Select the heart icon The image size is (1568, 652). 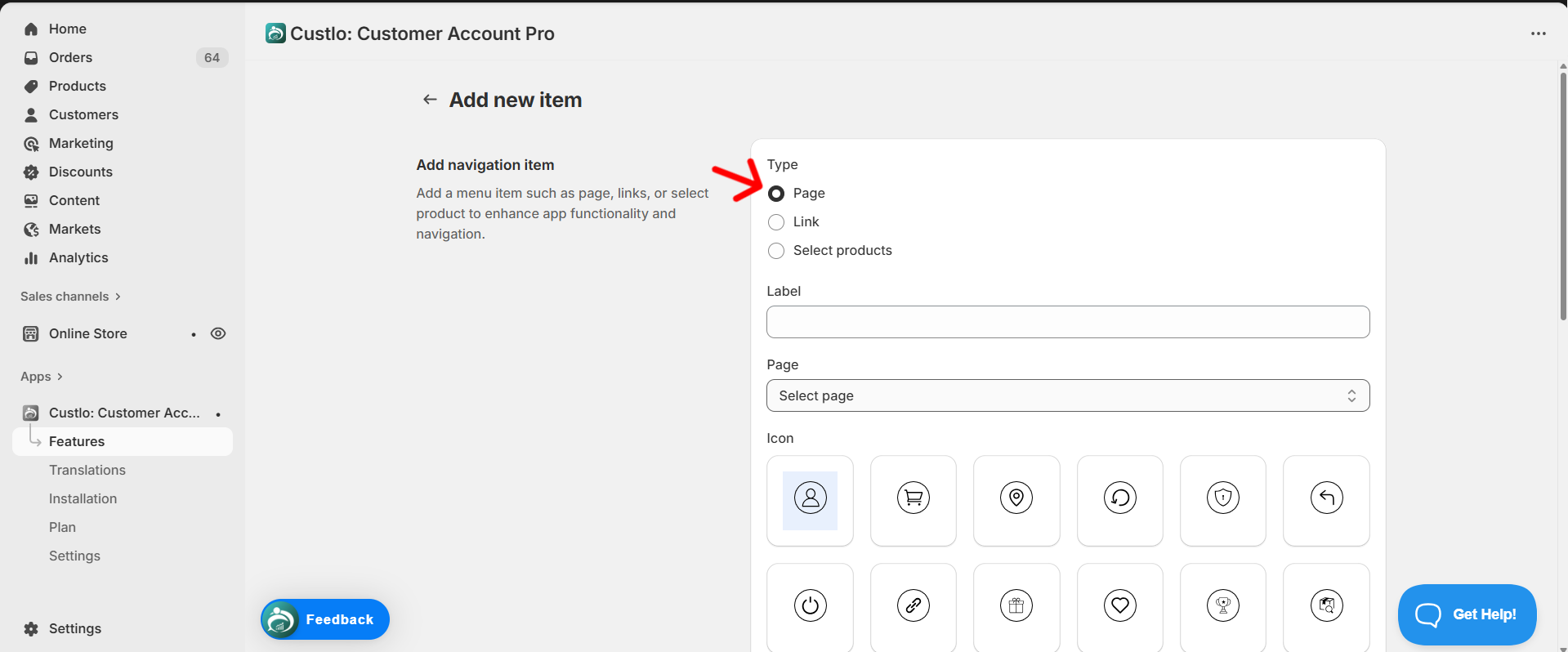(x=1120, y=607)
